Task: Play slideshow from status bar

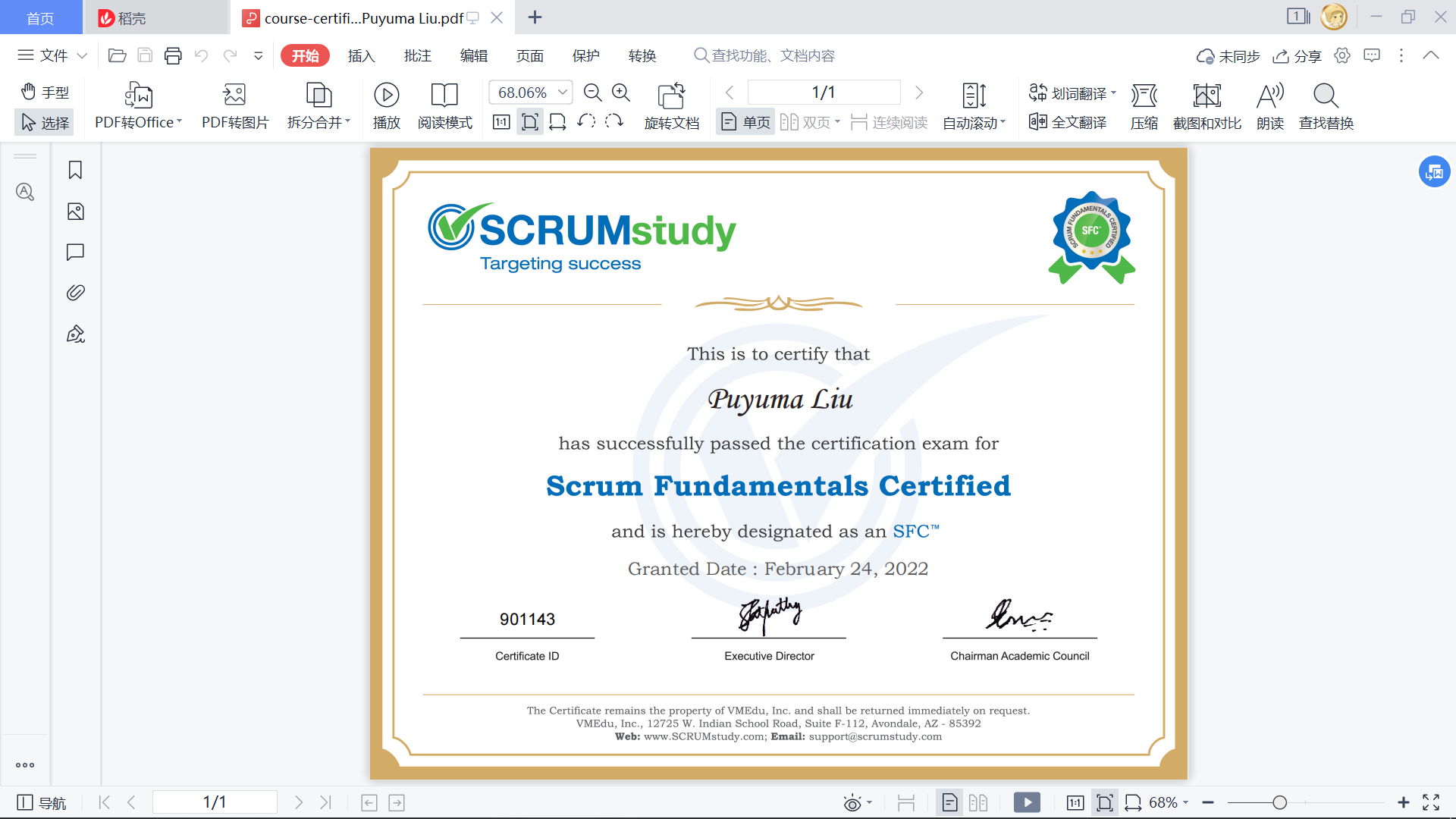Action: pos(1027,802)
